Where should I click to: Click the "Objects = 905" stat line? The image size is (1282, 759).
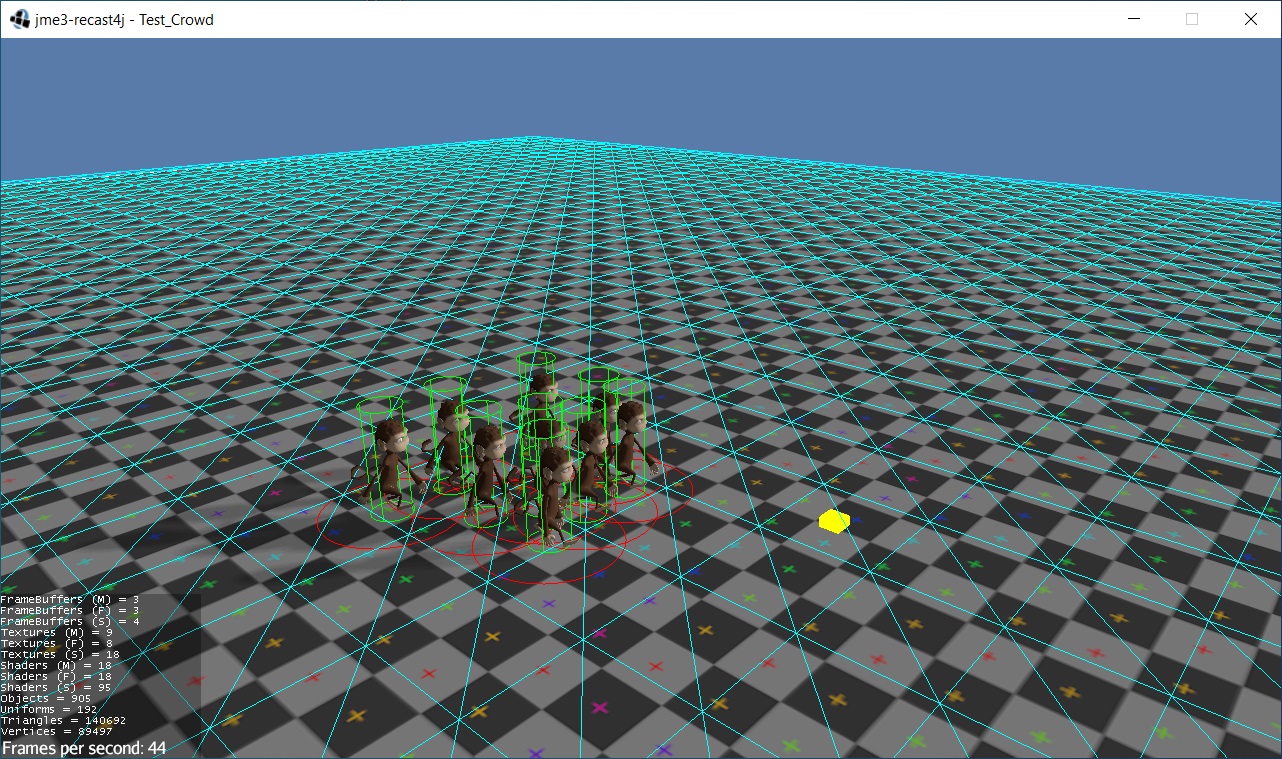pos(46,699)
